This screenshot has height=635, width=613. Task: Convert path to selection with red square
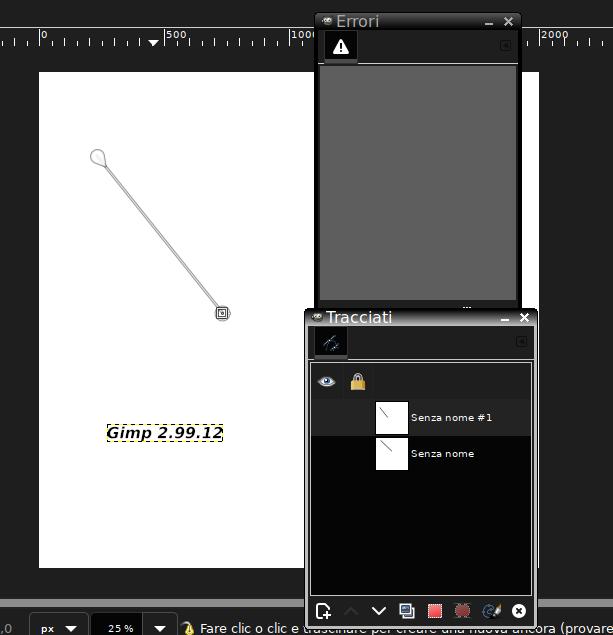[x=434, y=611]
